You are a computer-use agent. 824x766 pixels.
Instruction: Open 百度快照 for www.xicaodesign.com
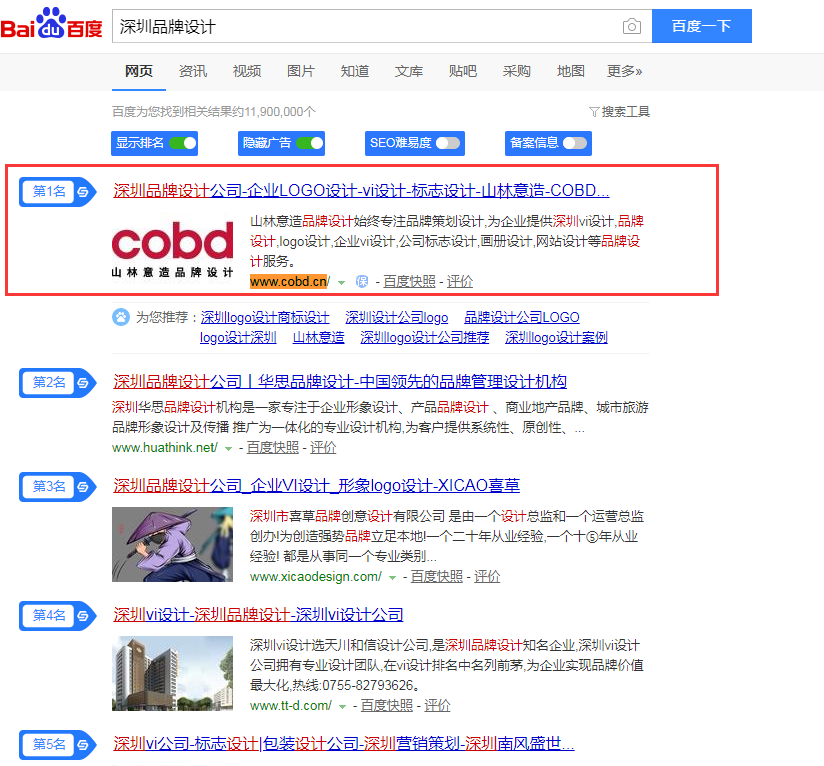437,577
